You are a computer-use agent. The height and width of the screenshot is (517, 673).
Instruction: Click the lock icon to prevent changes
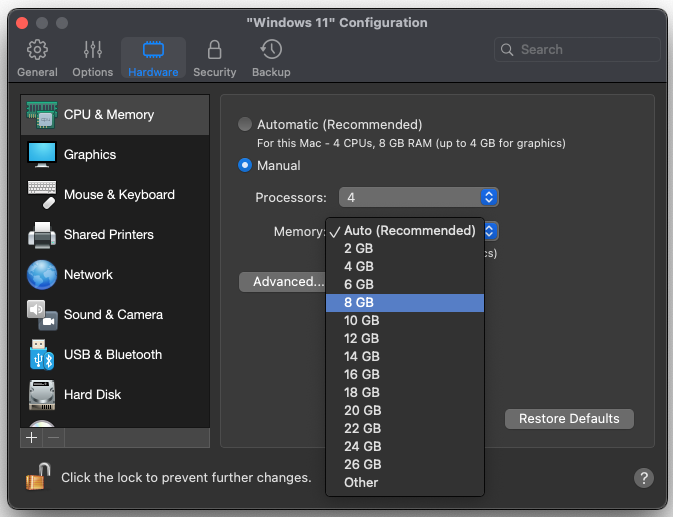pyautogui.click(x=38, y=477)
